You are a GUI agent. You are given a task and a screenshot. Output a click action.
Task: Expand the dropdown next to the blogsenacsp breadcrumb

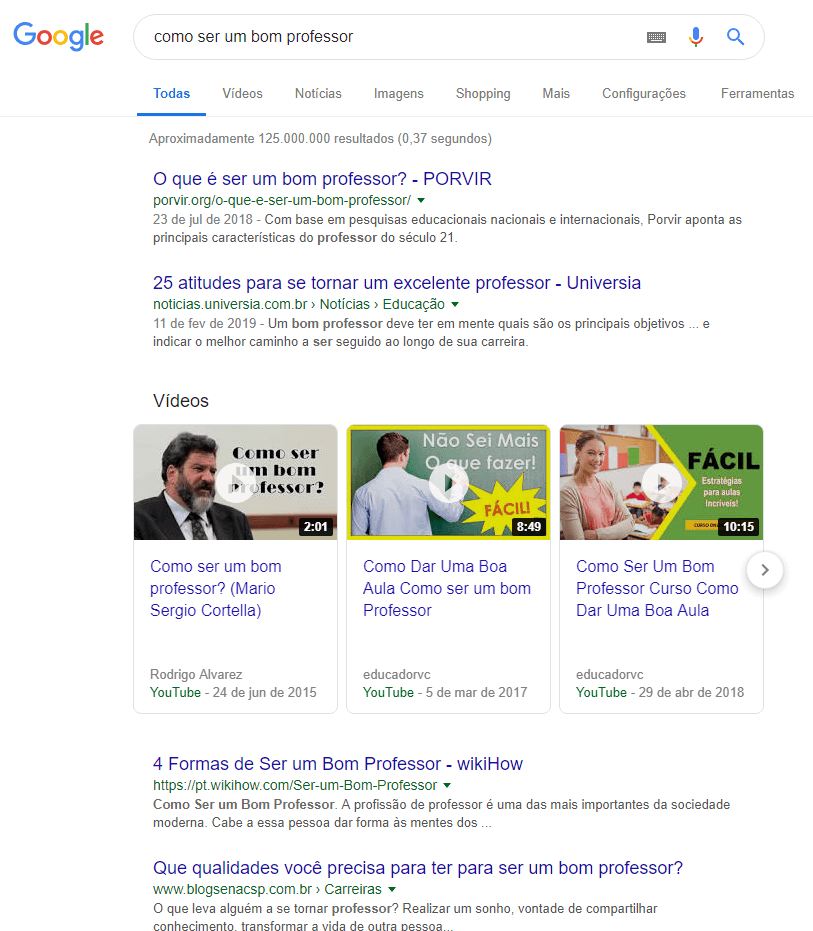point(392,888)
